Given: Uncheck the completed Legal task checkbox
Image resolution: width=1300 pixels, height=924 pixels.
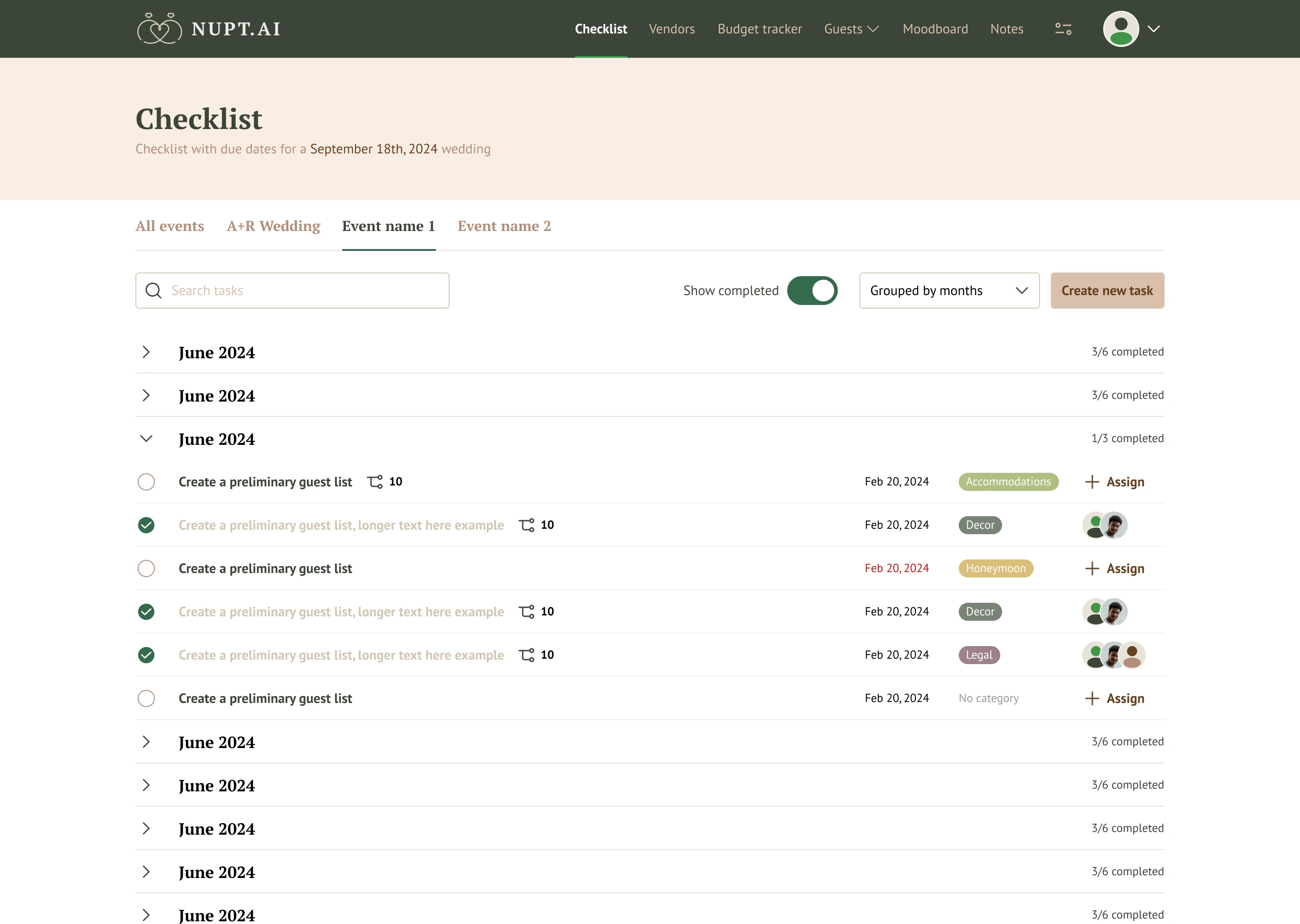Looking at the screenshot, I should pos(146,655).
